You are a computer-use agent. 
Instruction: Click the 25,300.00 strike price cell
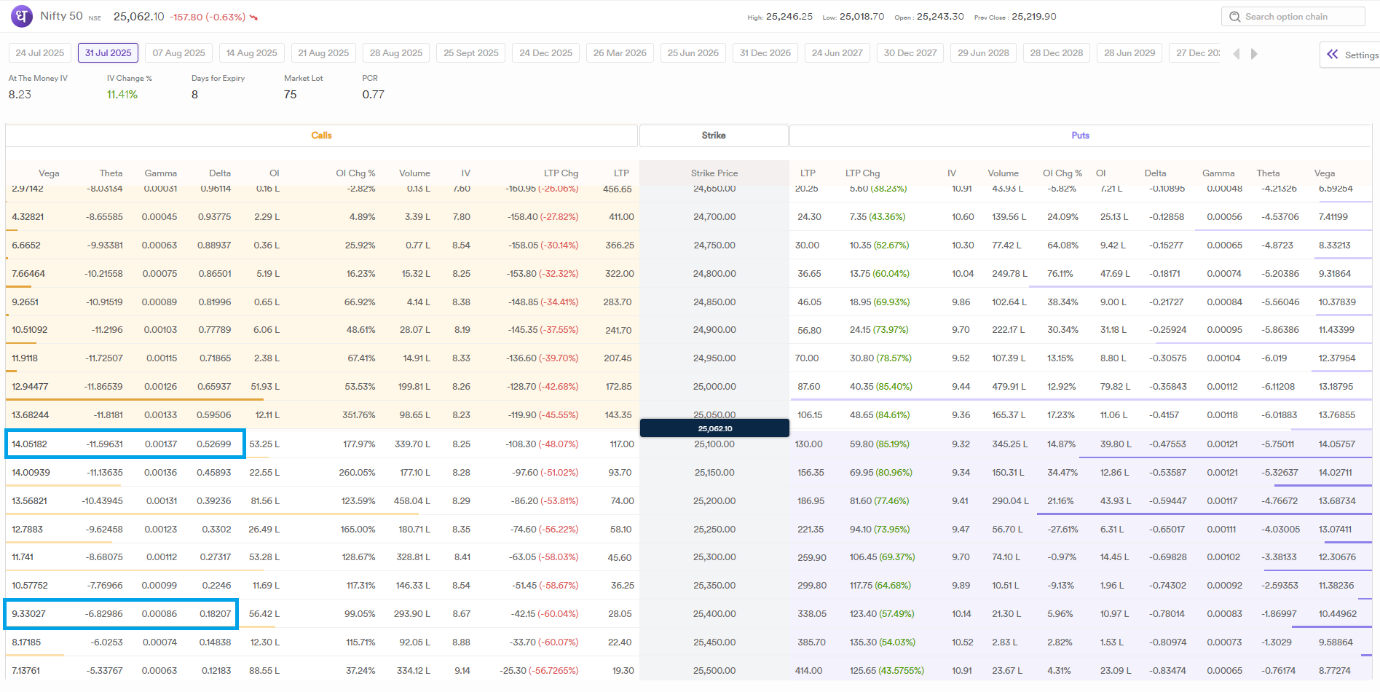(x=714, y=557)
